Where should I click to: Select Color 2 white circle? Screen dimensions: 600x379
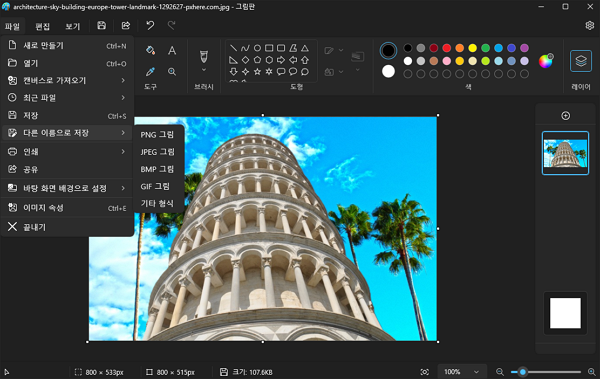[x=388, y=71]
